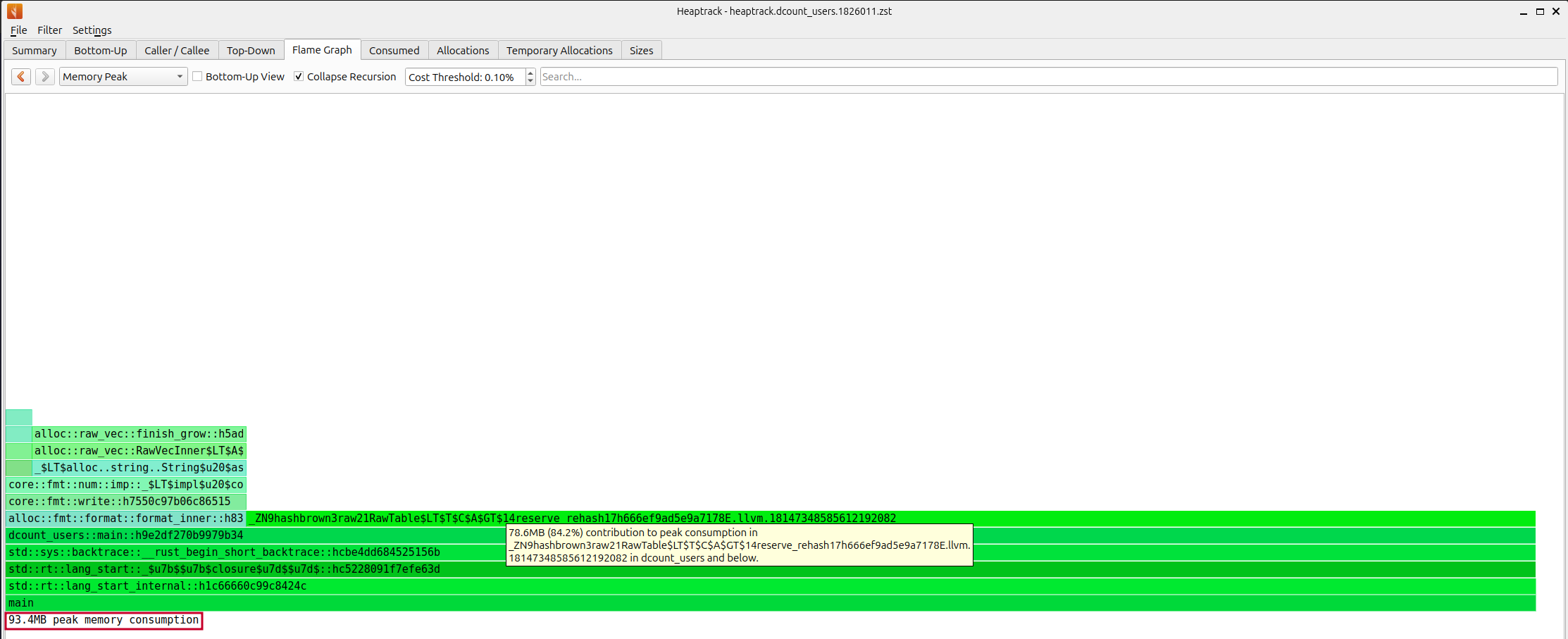The image size is (1568, 639).
Task: Open the Settings menu
Action: 92,30
